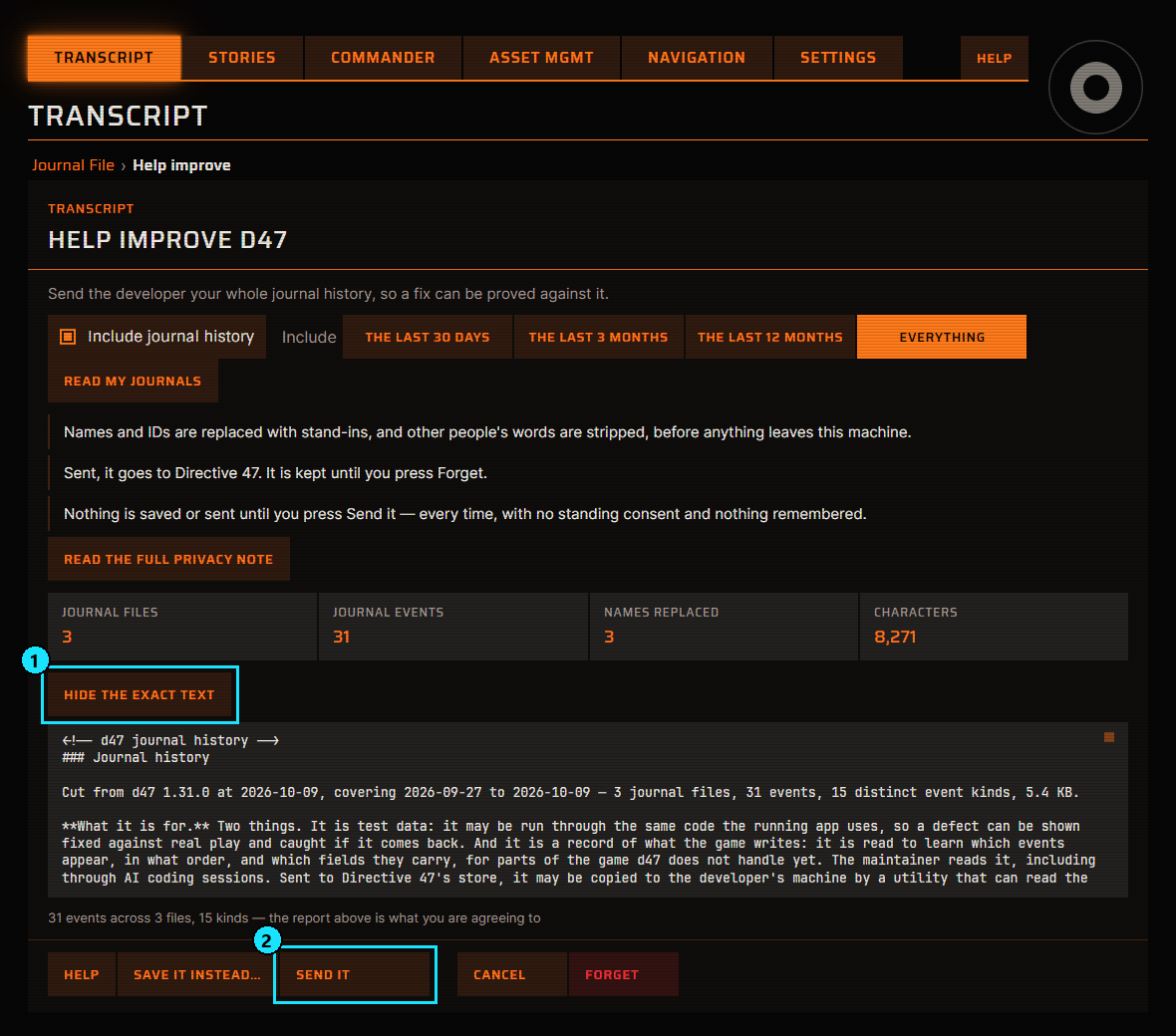Open the Navigation tab
This screenshot has width=1176, height=1036.
pyautogui.click(x=697, y=58)
